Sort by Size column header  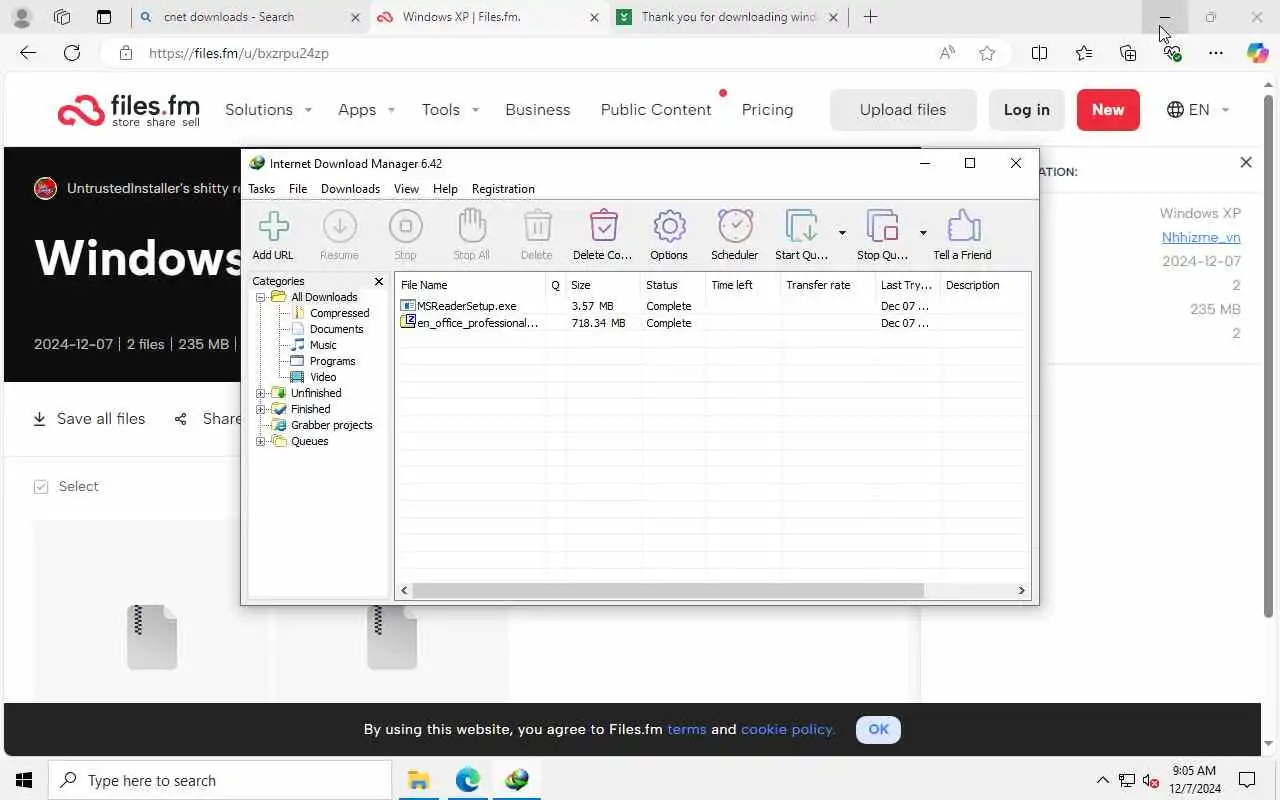pyautogui.click(x=602, y=285)
